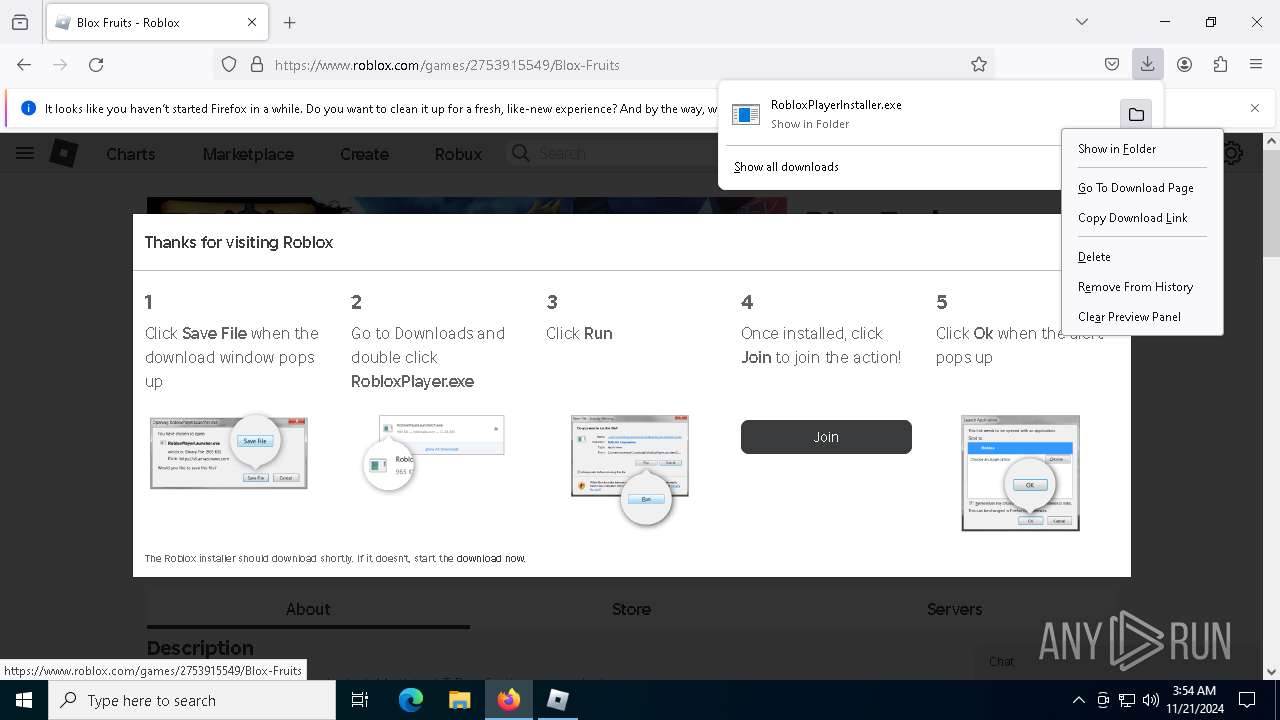Go back to previous page
Viewport: 1280px width, 720px height.
coord(24,64)
